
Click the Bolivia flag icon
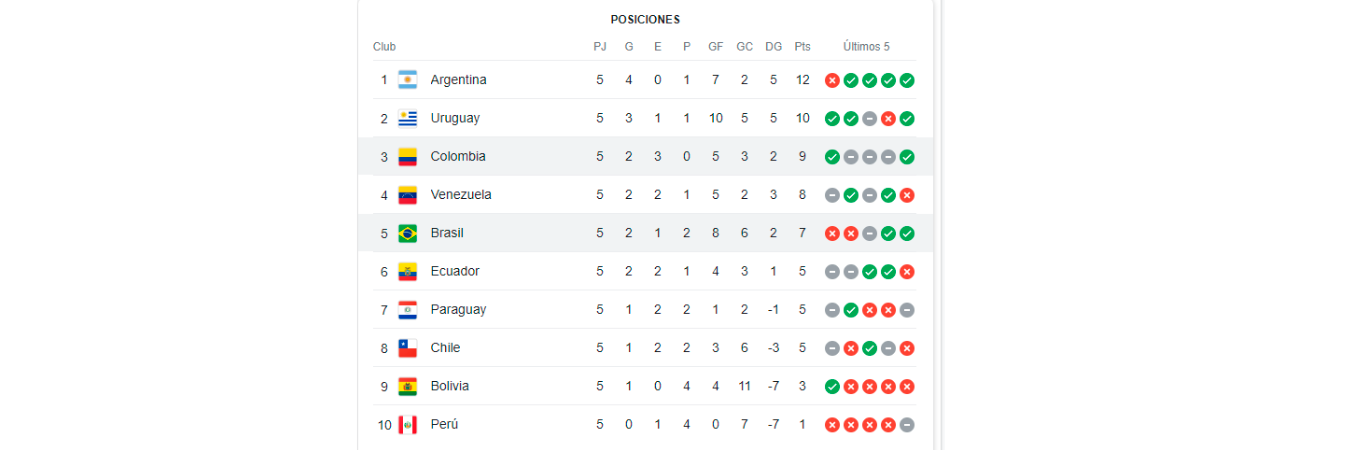tap(407, 386)
